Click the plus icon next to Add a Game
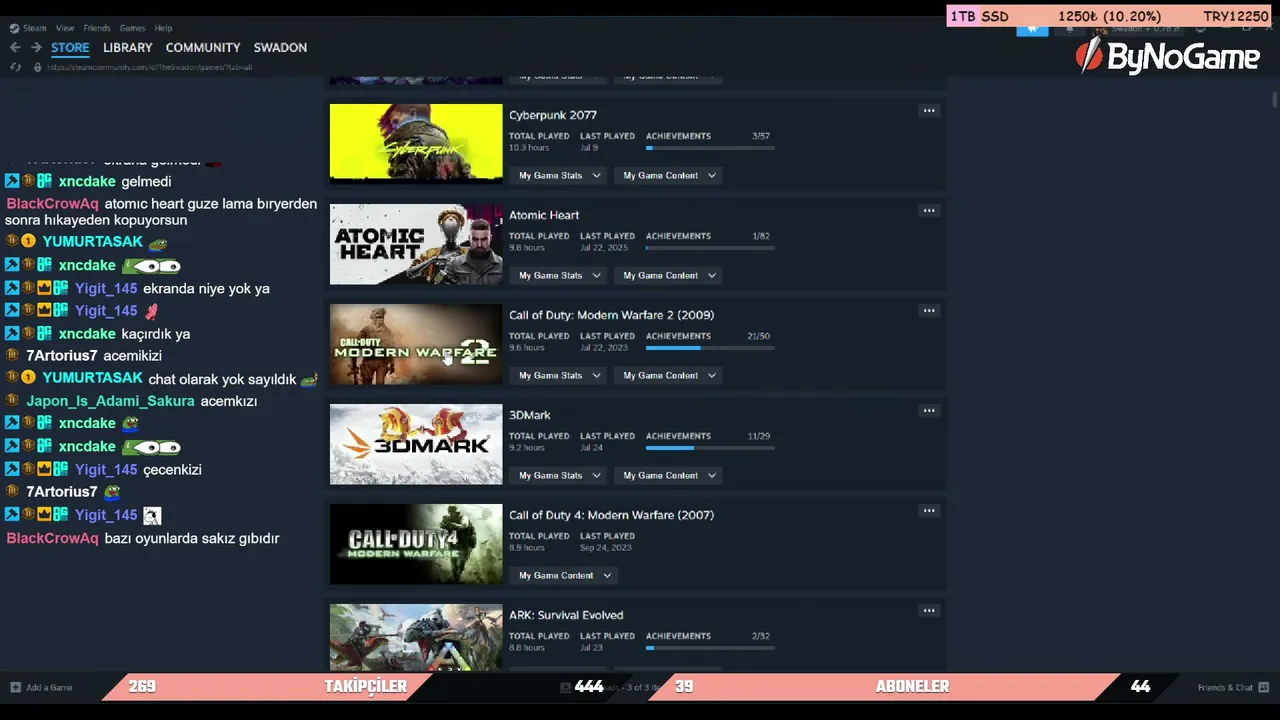 pyautogui.click(x=15, y=687)
